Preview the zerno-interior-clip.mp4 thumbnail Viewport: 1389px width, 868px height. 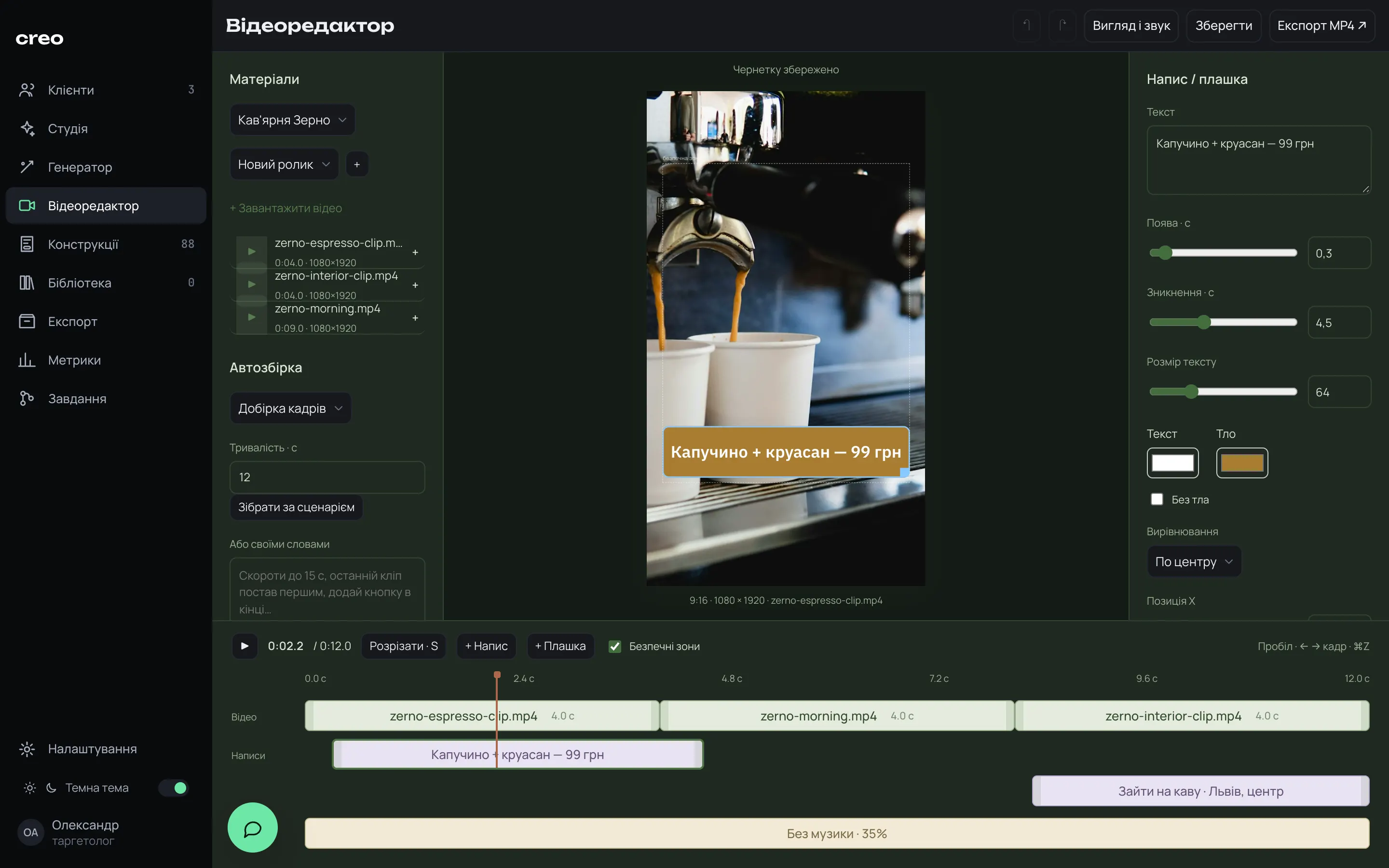[251, 285]
